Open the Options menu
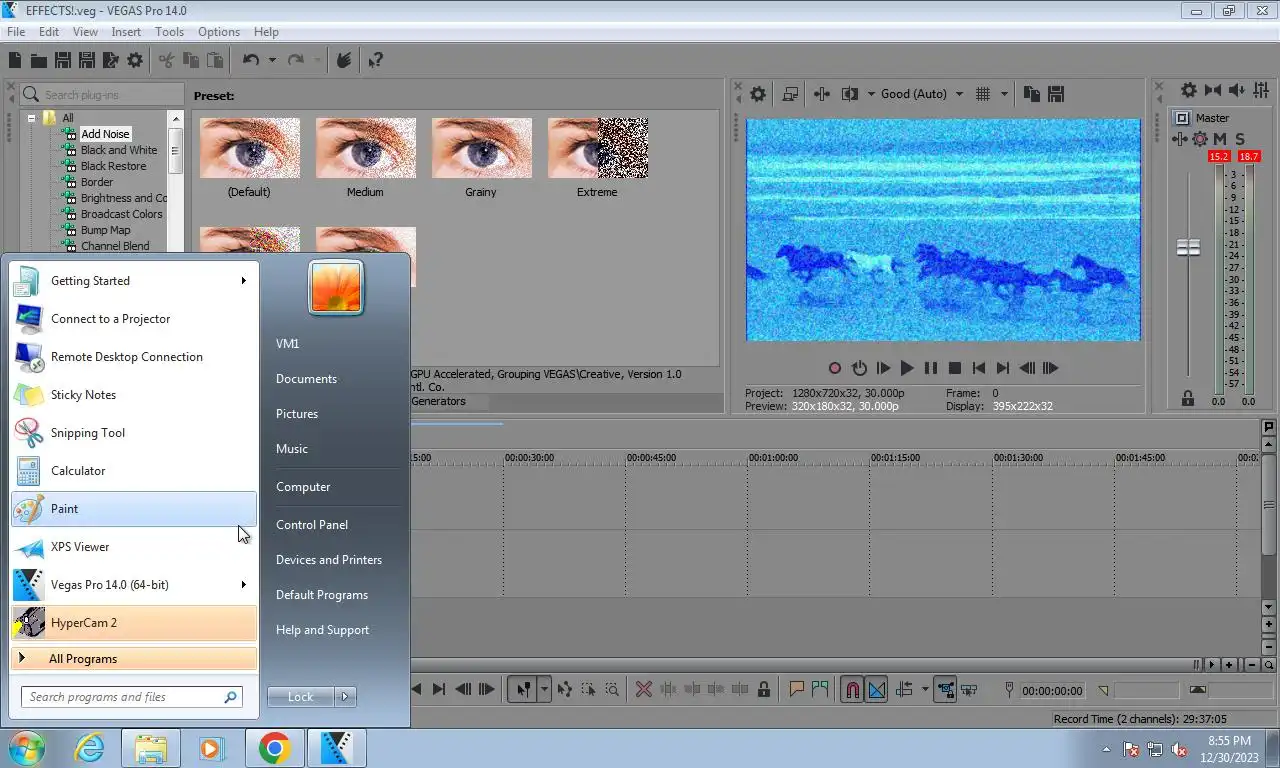Image resolution: width=1280 pixels, height=768 pixels. coord(219,32)
